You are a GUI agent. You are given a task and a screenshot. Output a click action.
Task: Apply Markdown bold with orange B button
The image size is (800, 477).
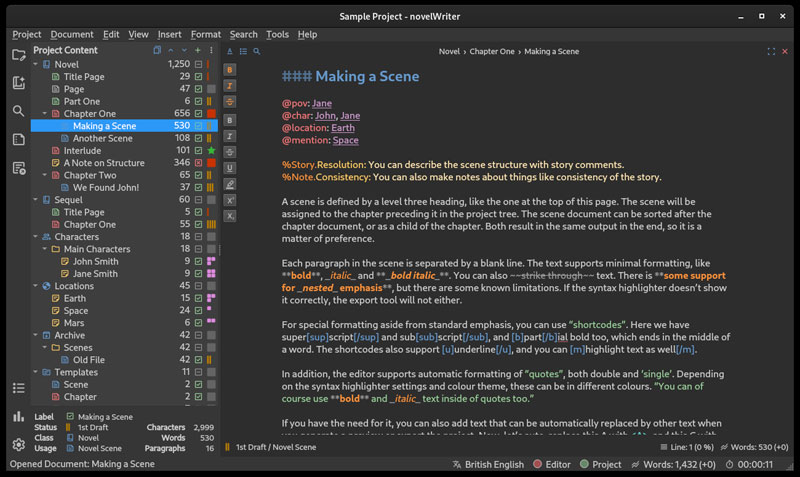point(230,70)
